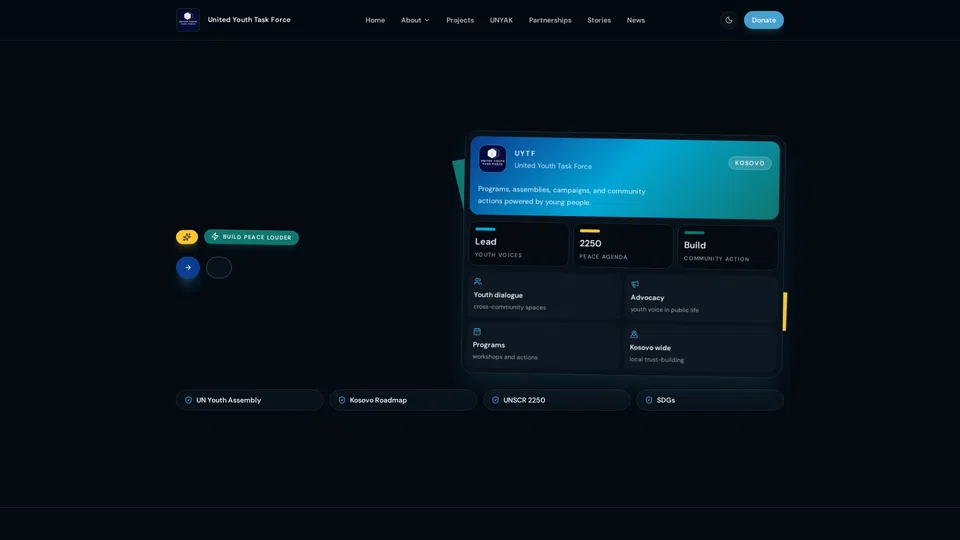Click the Kosovo wide heading text
Image resolution: width=960 pixels, height=540 pixels.
click(650, 348)
